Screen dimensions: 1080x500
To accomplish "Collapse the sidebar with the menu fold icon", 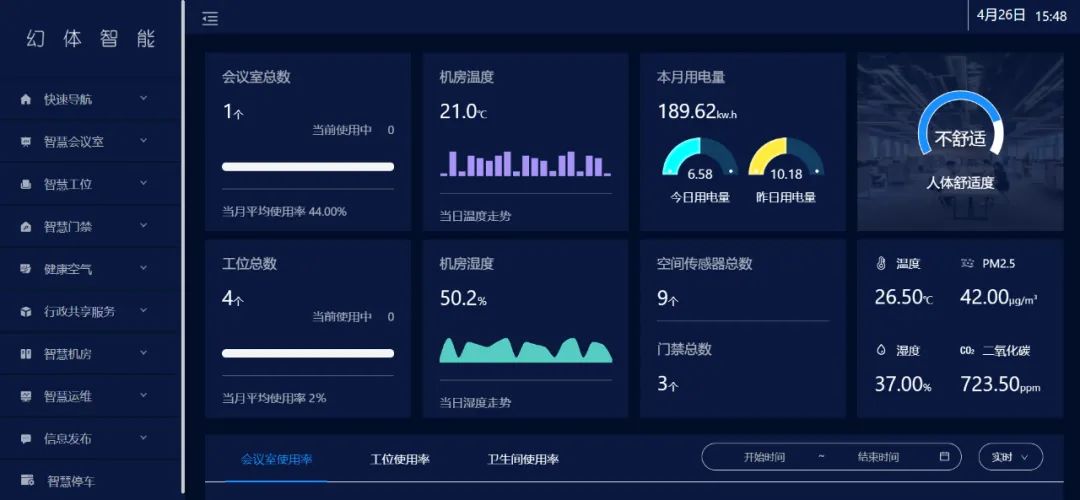I will coord(210,19).
